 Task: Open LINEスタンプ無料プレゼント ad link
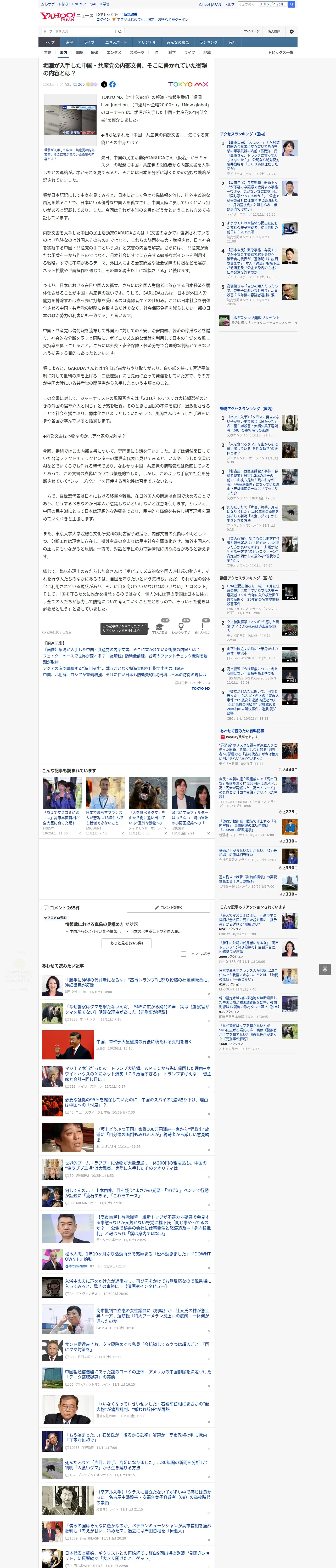click(x=255, y=318)
